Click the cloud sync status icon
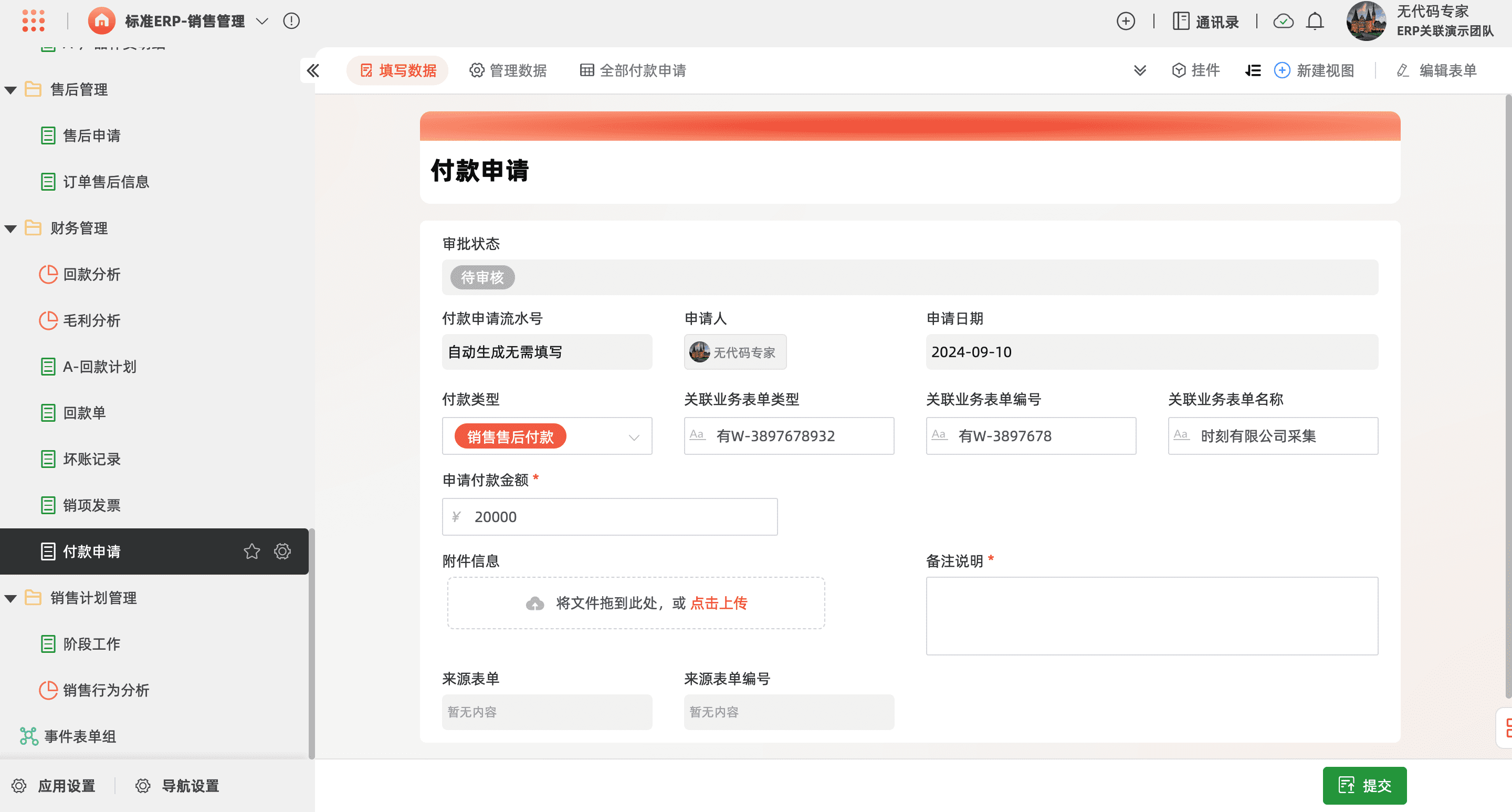 tap(1283, 21)
